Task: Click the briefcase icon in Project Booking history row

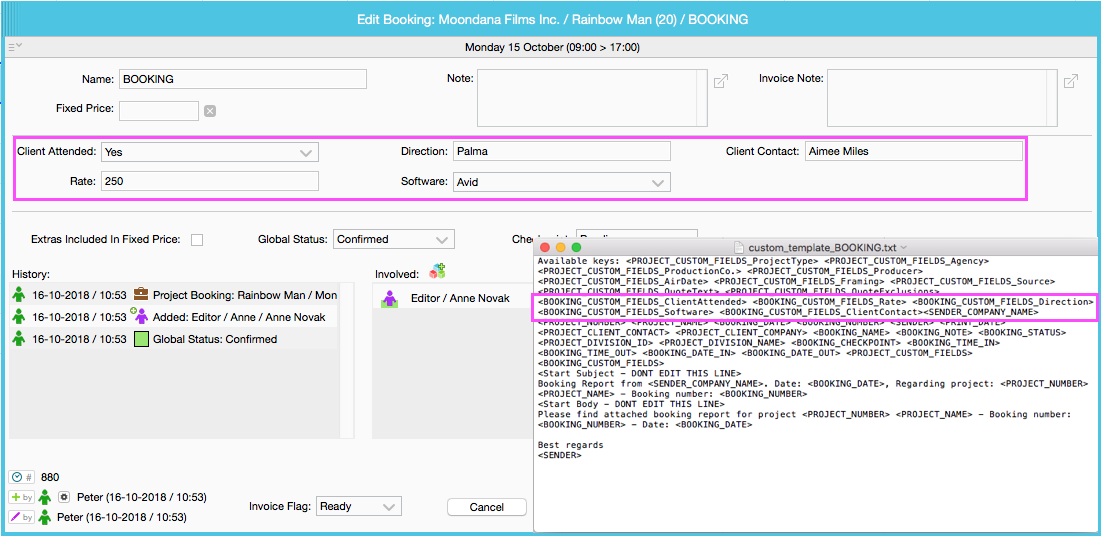Action: pyautogui.click(x=140, y=295)
